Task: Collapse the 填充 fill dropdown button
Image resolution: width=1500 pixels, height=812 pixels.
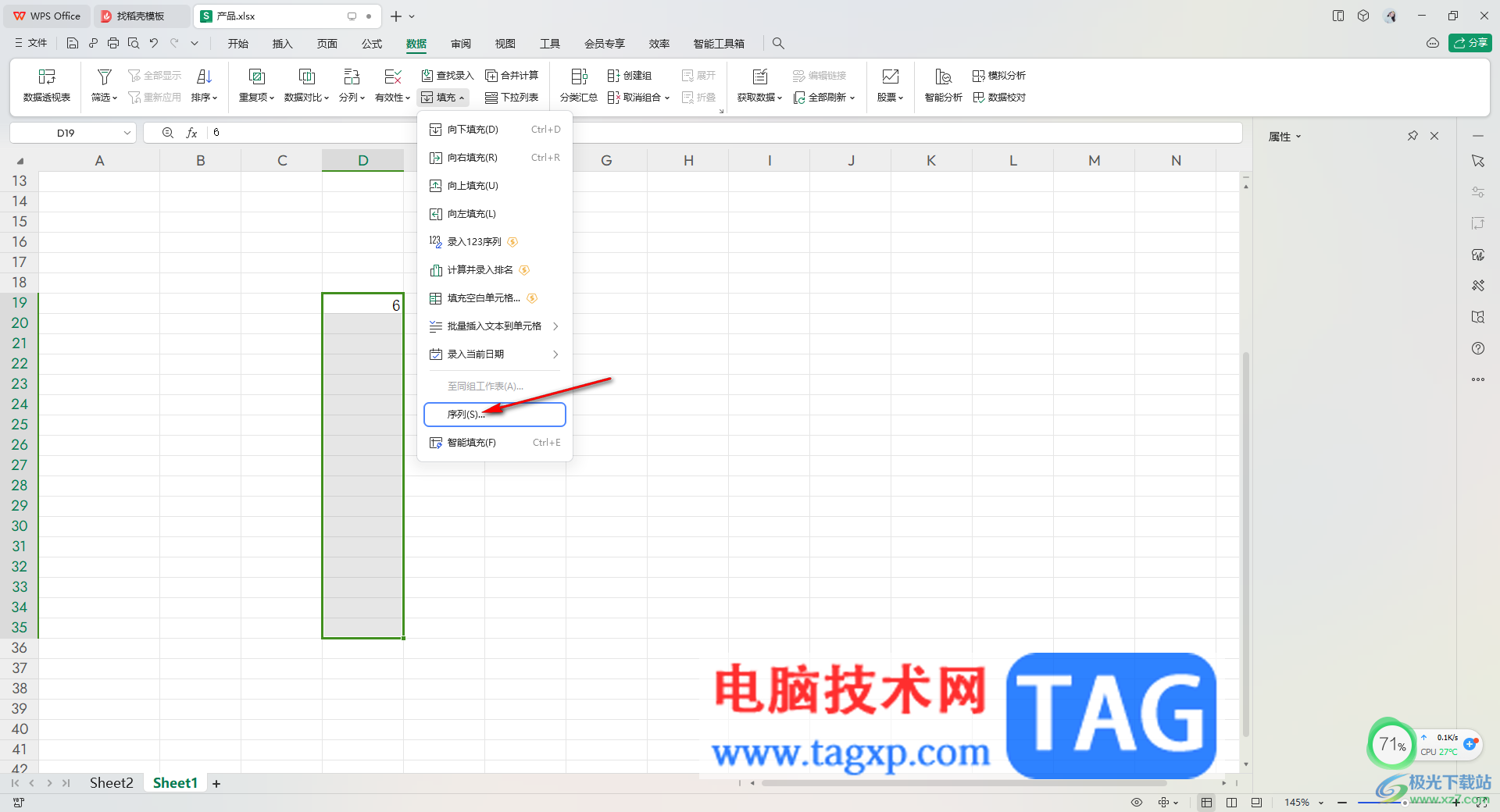Action: pos(444,98)
